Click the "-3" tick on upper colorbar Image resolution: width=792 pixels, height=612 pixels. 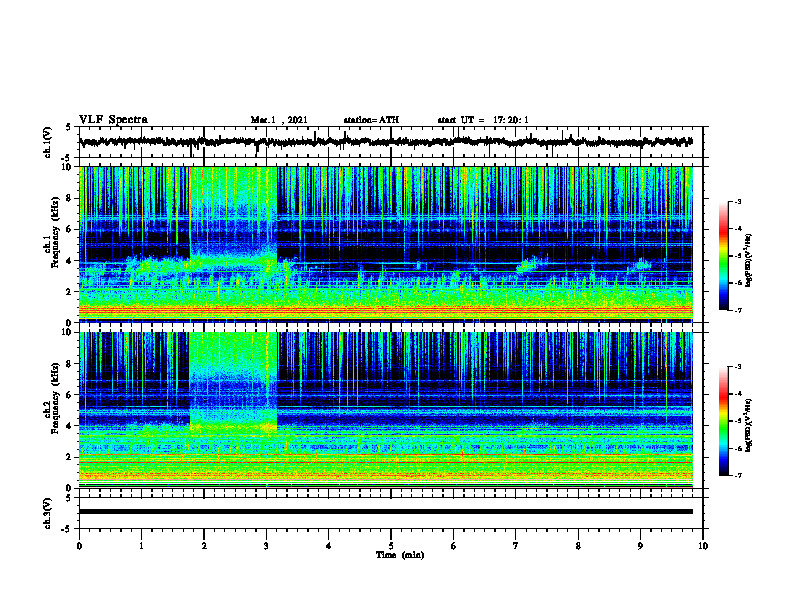[x=738, y=202]
